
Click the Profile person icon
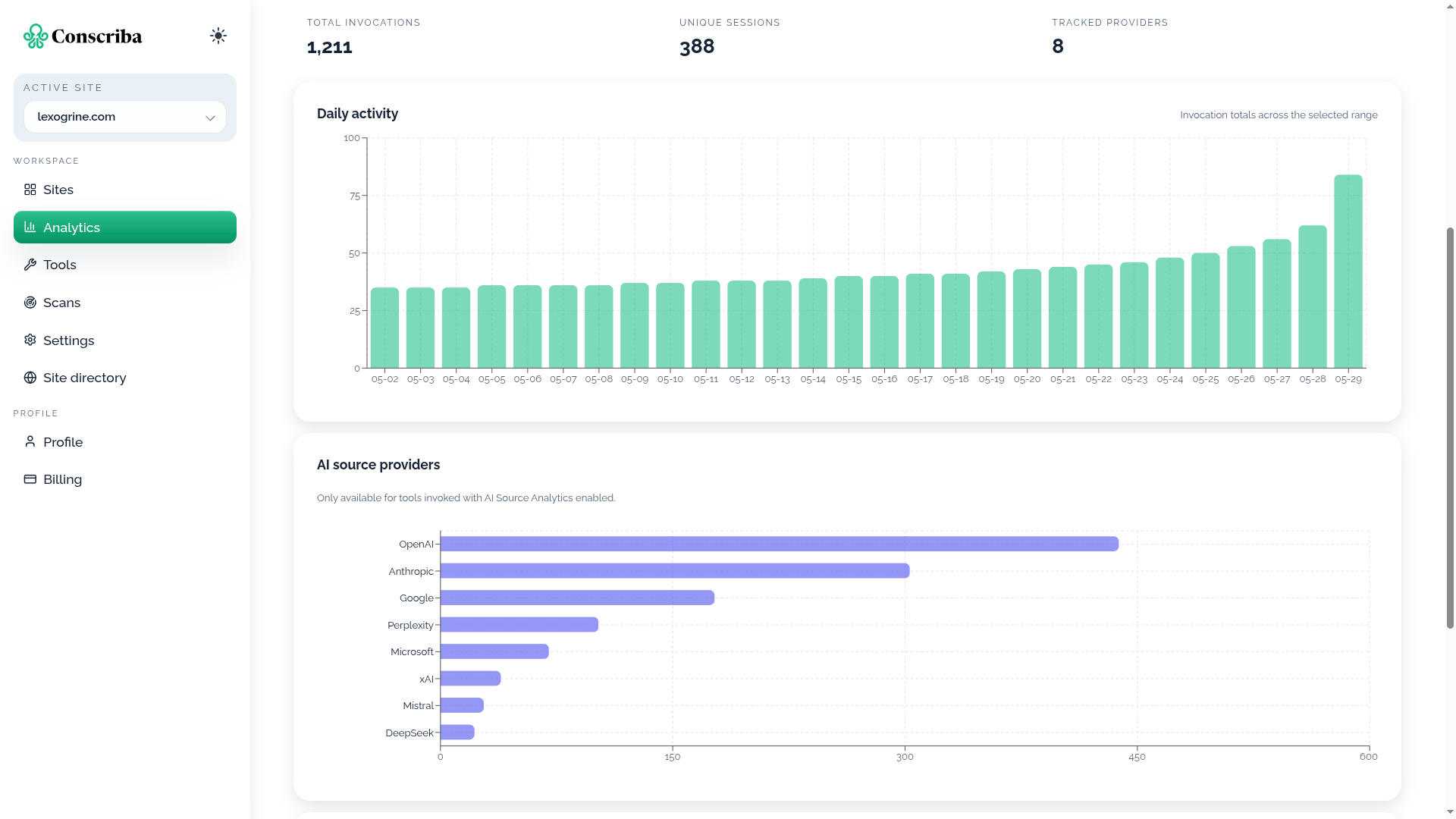point(30,441)
